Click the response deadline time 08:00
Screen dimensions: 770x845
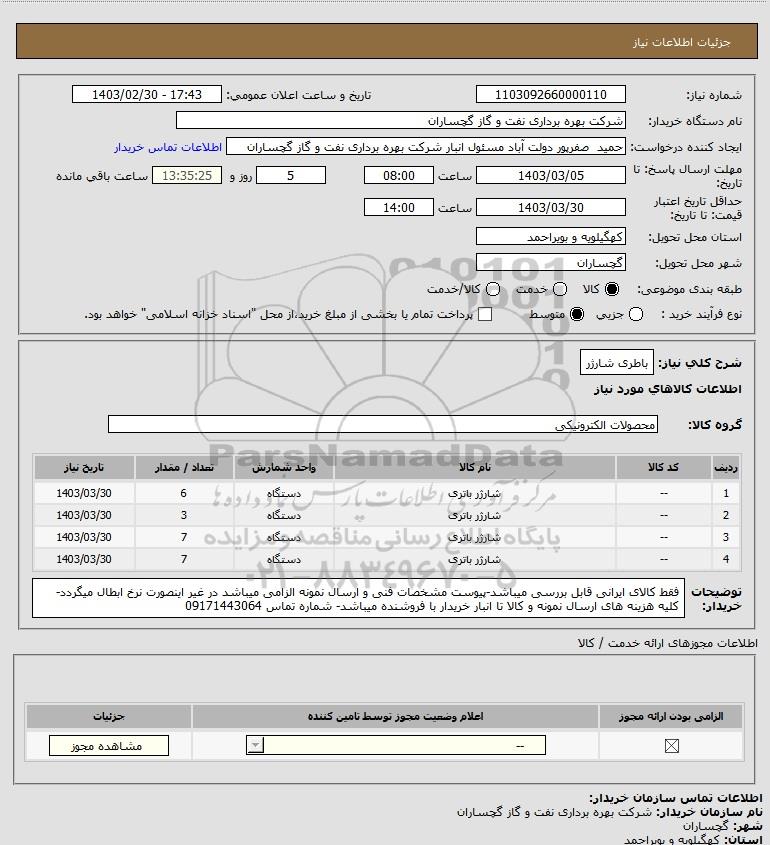(399, 175)
